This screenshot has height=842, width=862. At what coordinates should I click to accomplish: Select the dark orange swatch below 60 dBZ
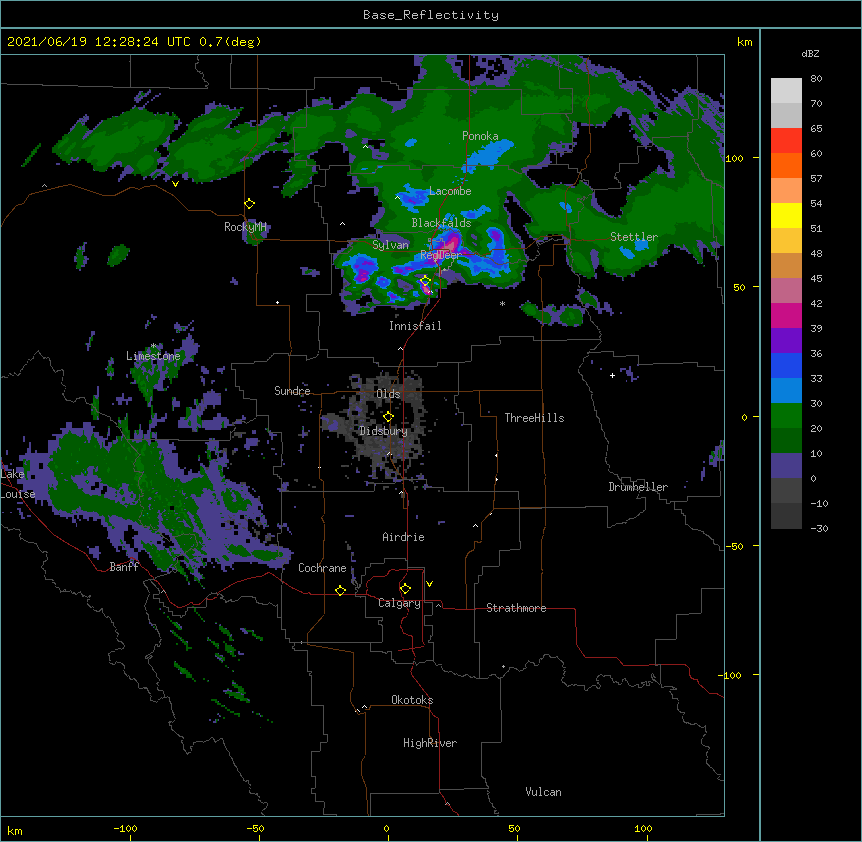786,165
